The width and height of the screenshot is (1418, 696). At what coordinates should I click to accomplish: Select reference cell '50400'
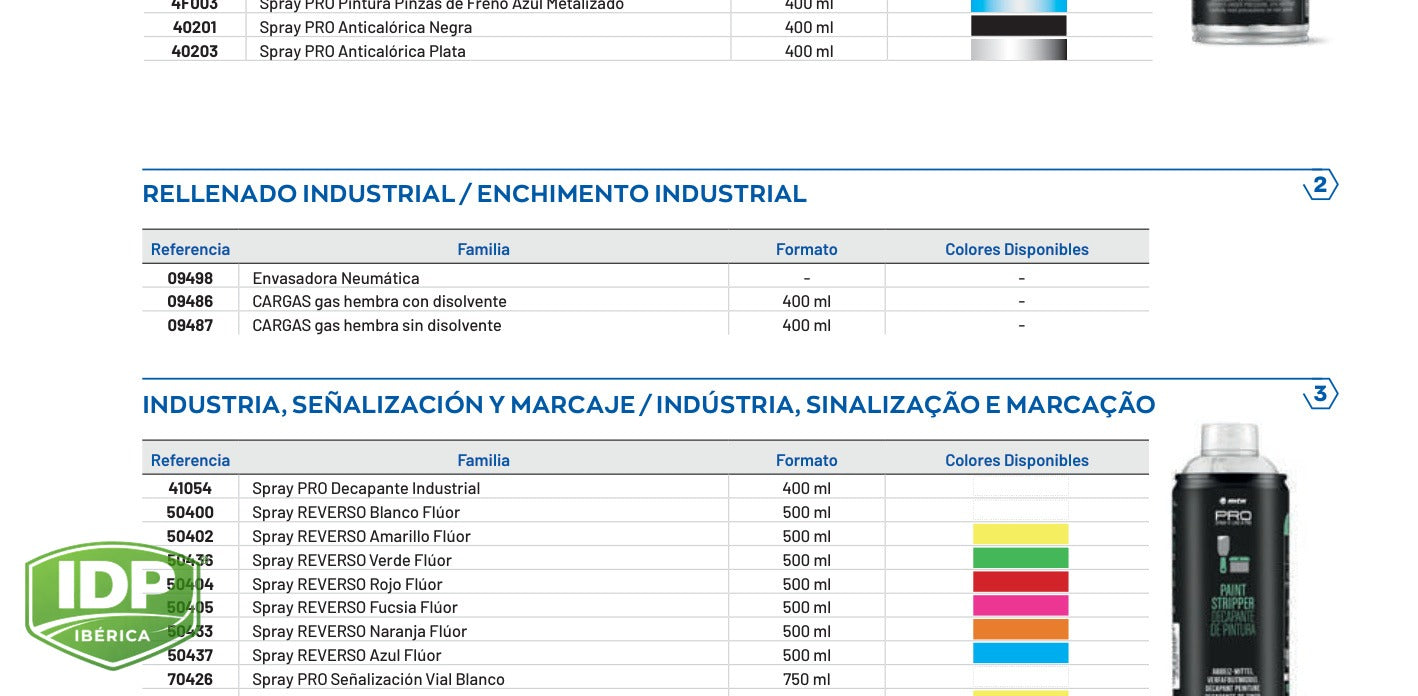pyautogui.click(x=190, y=512)
